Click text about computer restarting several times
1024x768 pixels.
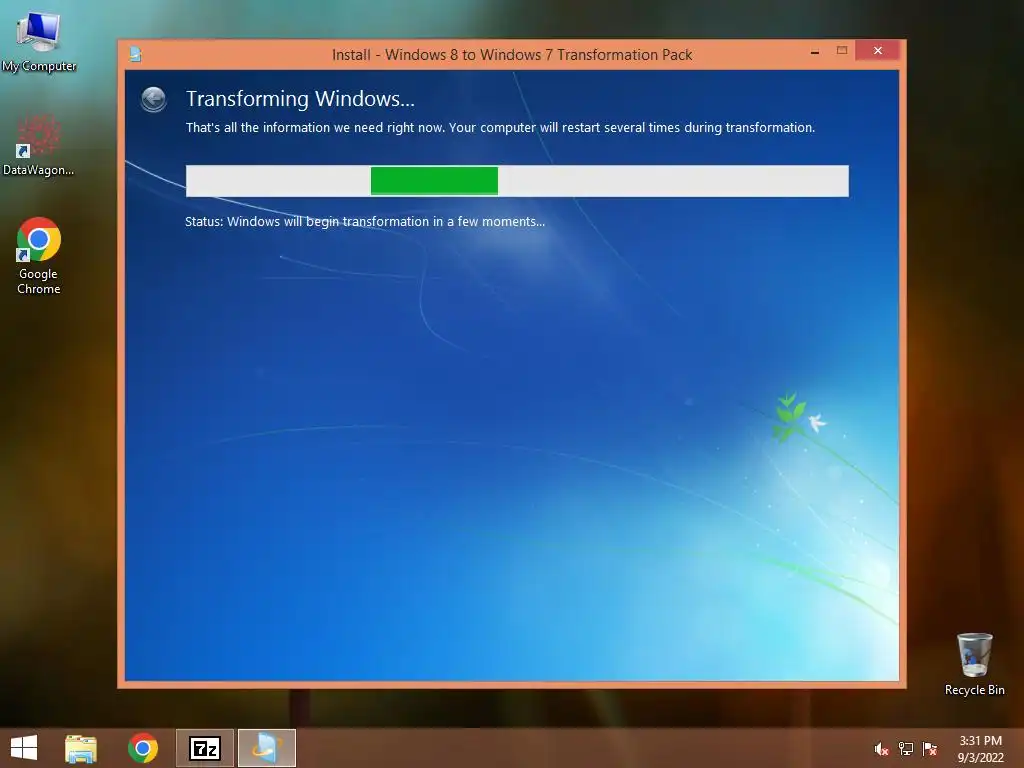coord(632,127)
